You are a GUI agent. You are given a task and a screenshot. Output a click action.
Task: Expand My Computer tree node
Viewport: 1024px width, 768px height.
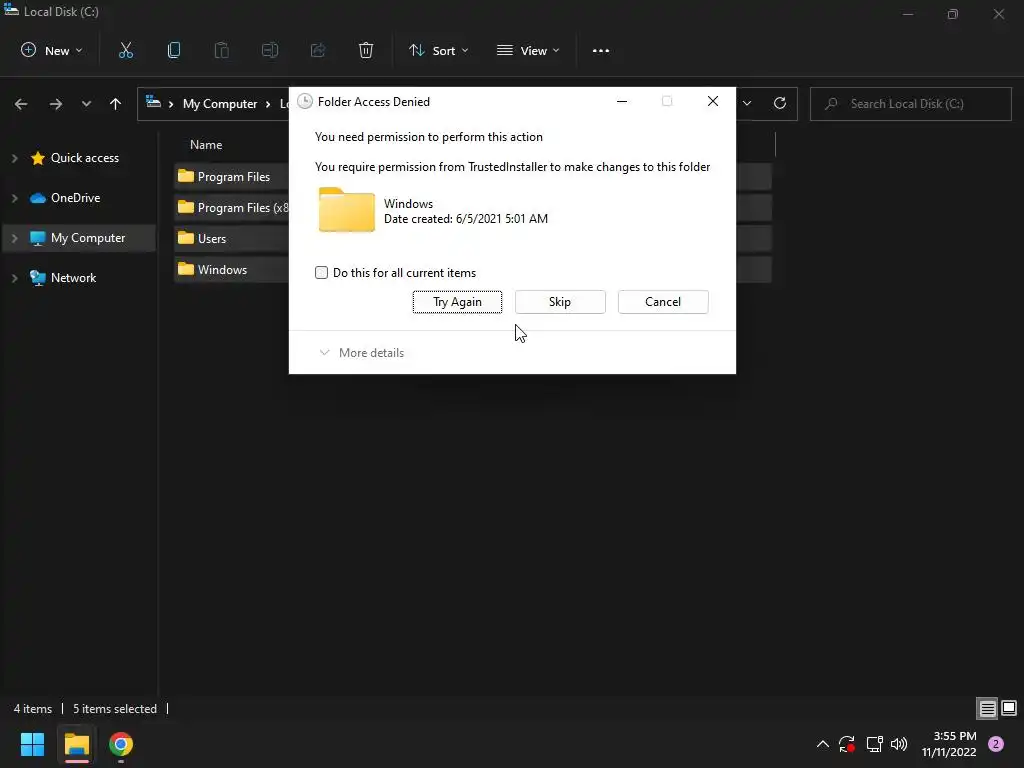(x=15, y=238)
